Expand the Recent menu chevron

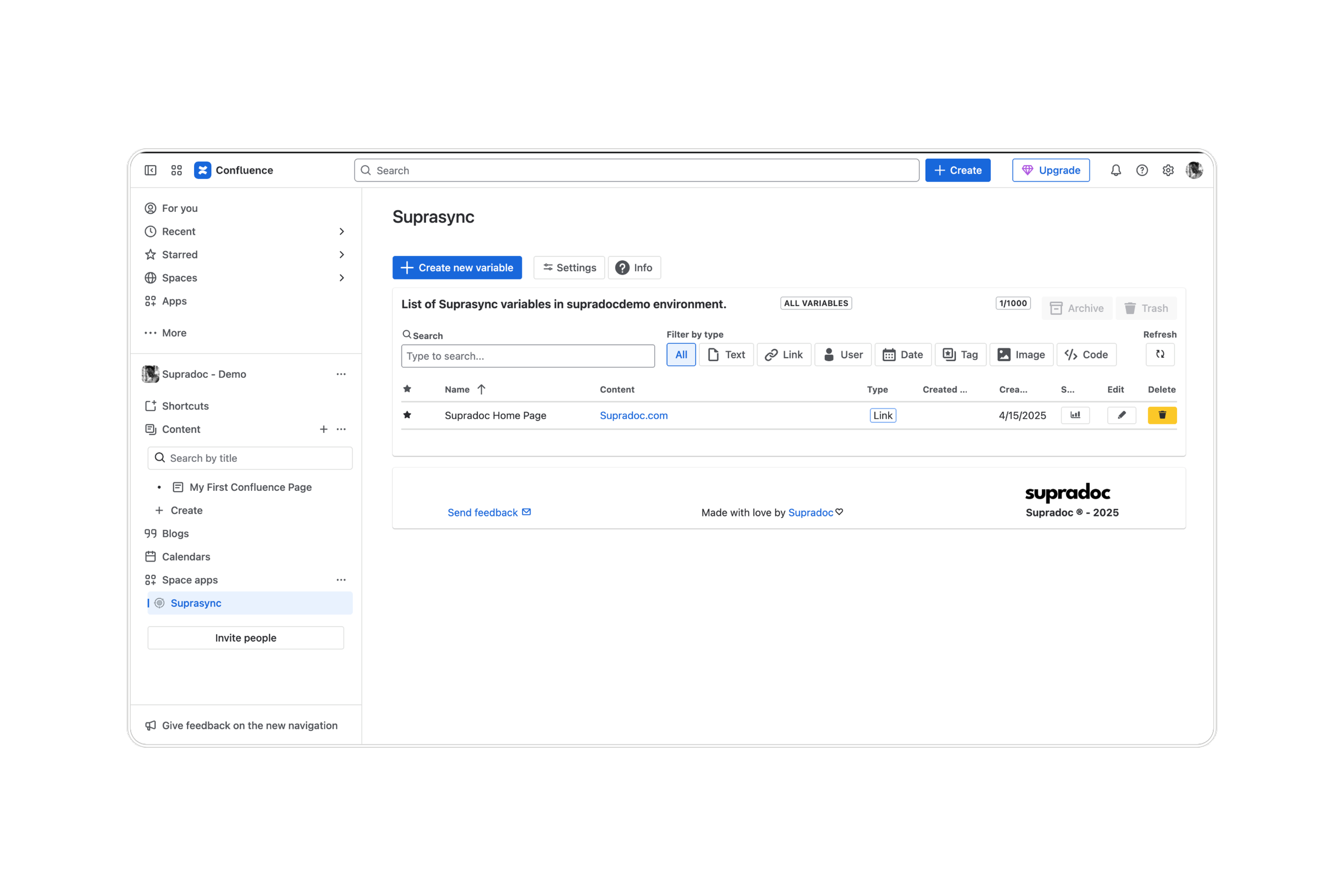click(x=342, y=232)
